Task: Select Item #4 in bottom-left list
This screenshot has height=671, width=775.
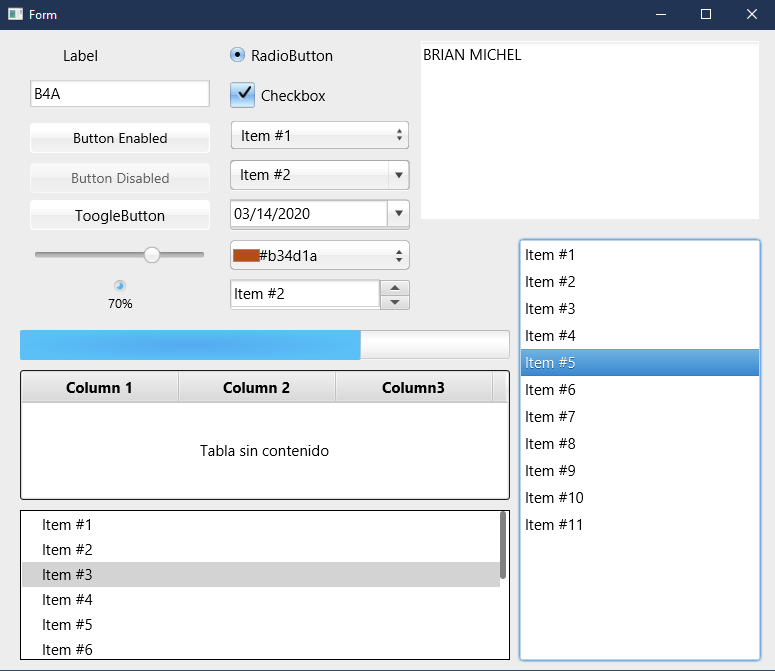Action: [x=260, y=600]
